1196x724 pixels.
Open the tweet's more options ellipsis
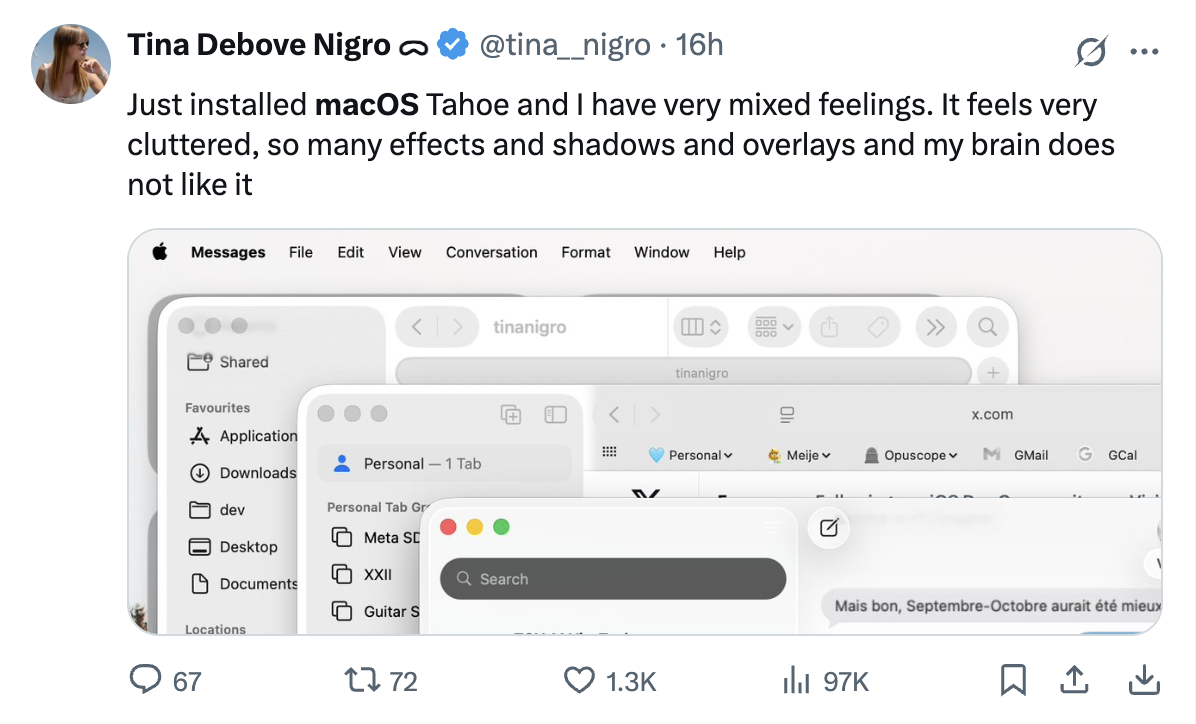click(1143, 52)
